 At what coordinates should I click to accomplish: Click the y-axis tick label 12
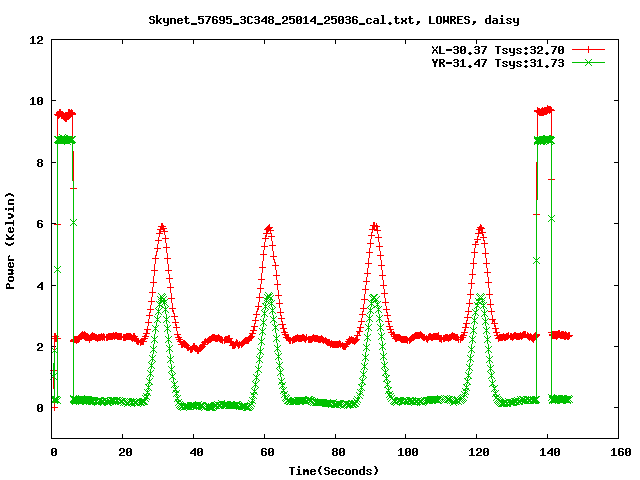pyautogui.click(x=36, y=40)
